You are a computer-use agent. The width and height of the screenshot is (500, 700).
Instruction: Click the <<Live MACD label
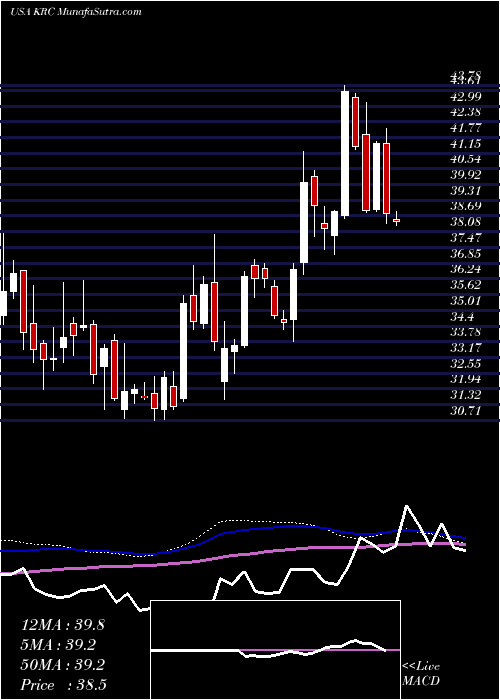(x=421, y=674)
